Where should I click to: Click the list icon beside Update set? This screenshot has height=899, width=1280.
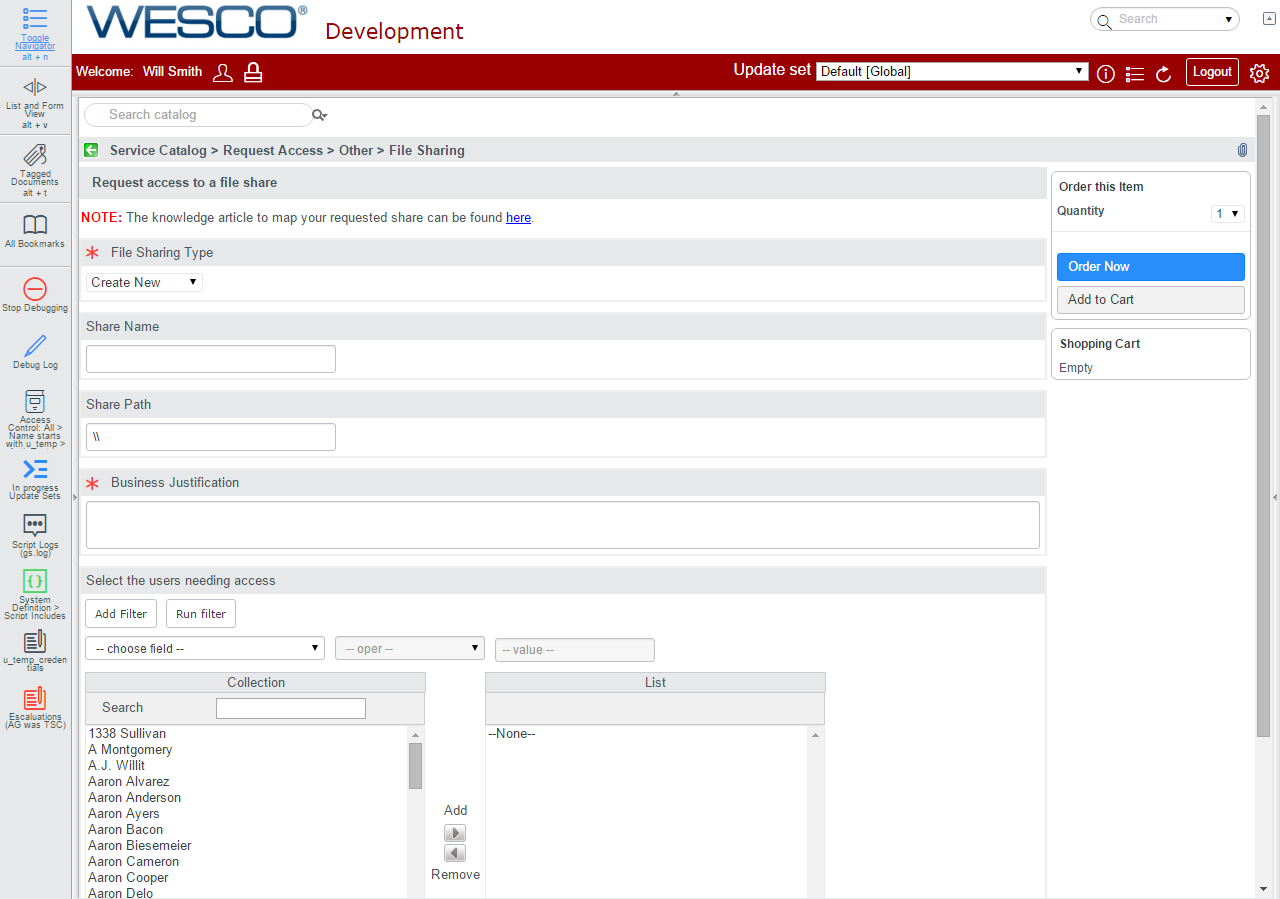1135,74
